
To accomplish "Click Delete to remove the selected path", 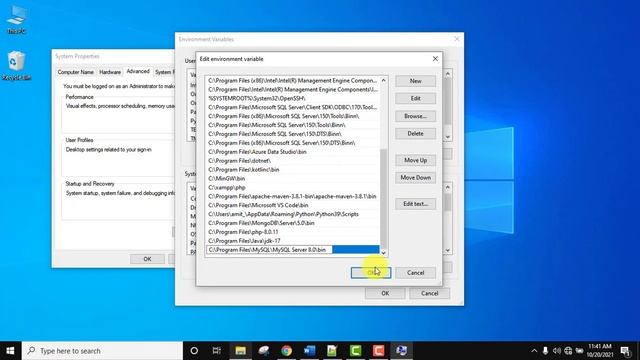I will [415, 133].
